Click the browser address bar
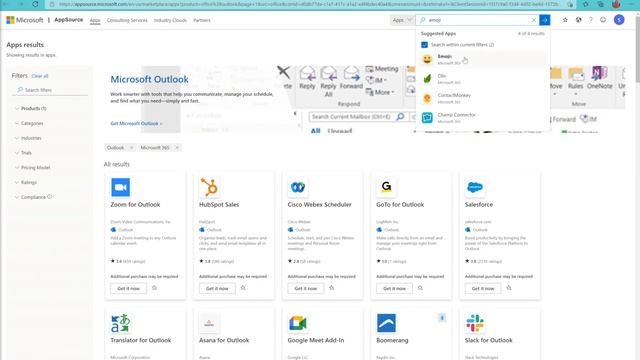640x360 pixels. tap(309, 4)
